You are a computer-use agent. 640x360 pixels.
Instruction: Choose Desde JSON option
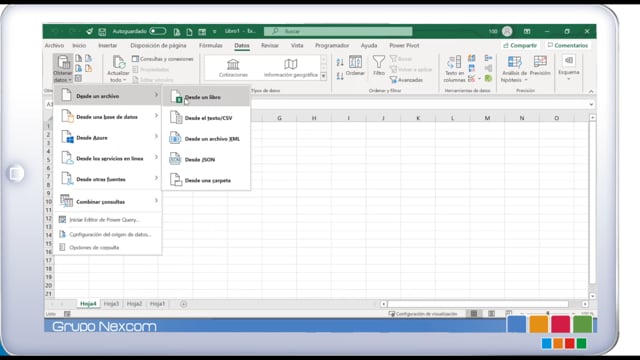tap(206, 160)
